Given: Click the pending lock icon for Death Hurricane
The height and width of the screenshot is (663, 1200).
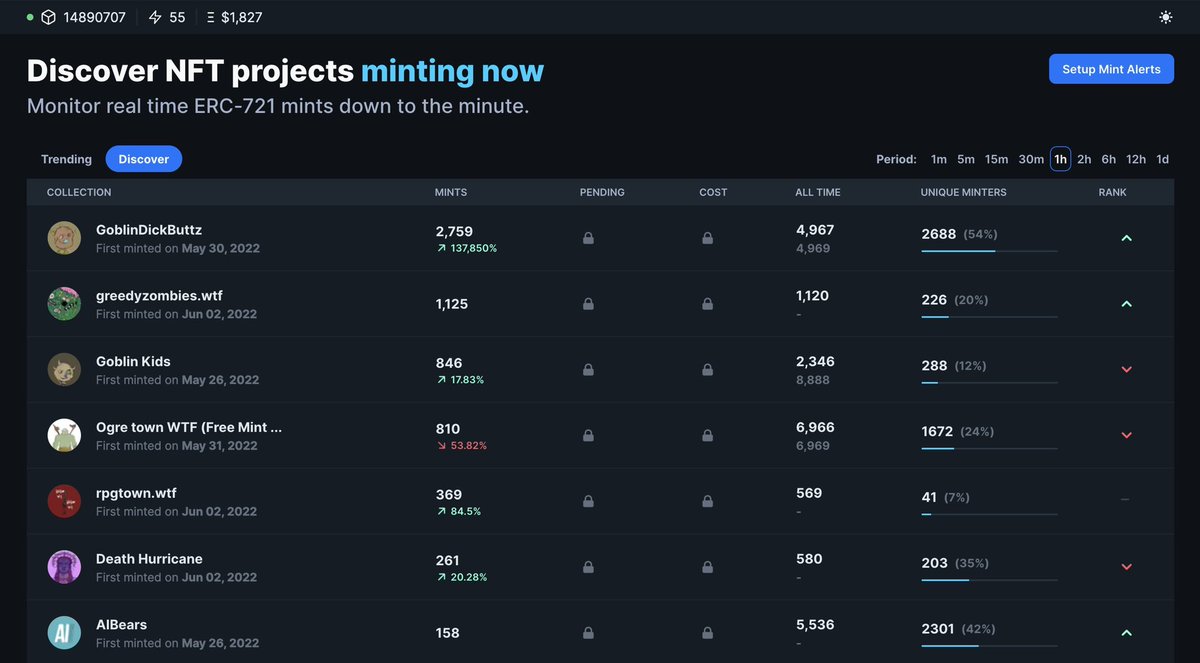Looking at the screenshot, I should 588,567.
